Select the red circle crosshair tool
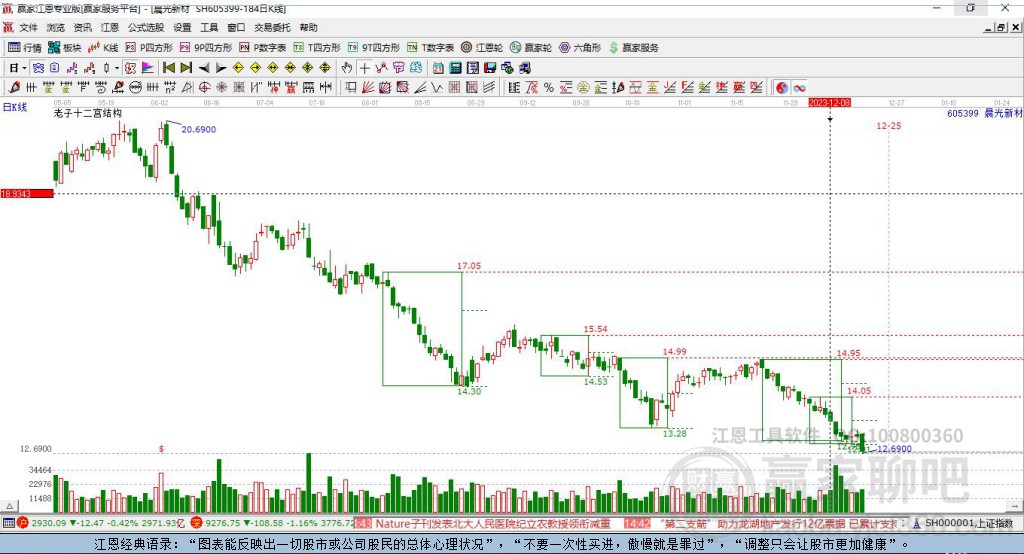The height and width of the screenshot is (554, 1024). point(204,88)
